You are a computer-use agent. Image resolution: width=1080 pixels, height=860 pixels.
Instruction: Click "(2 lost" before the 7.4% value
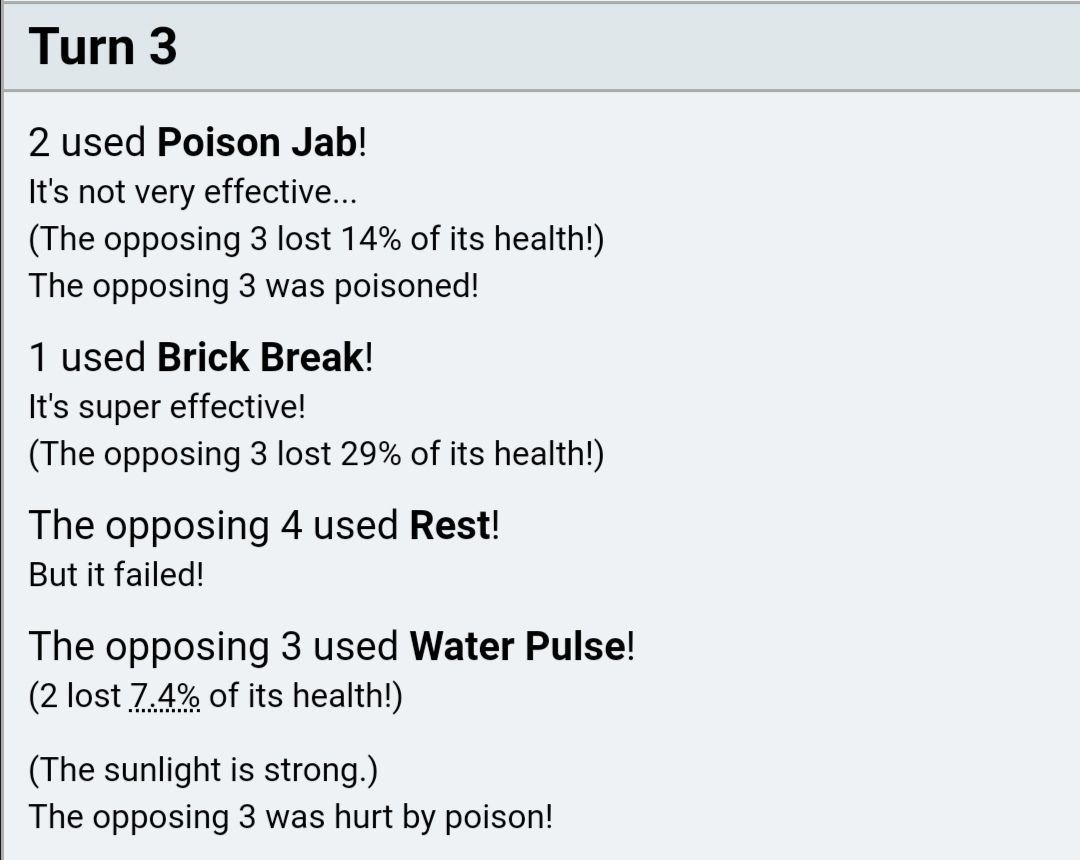[x=75, y=696]
